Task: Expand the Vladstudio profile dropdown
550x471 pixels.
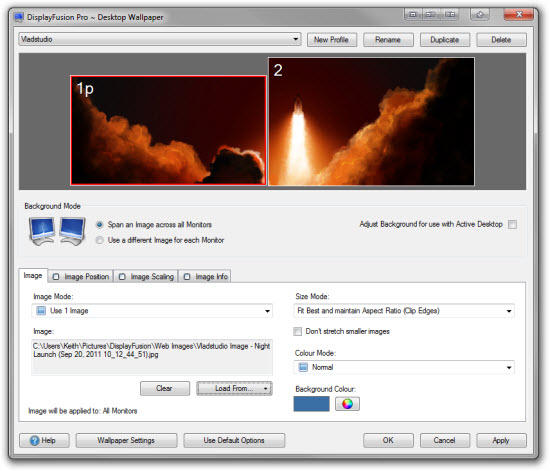Action: [x=160, y=39]
